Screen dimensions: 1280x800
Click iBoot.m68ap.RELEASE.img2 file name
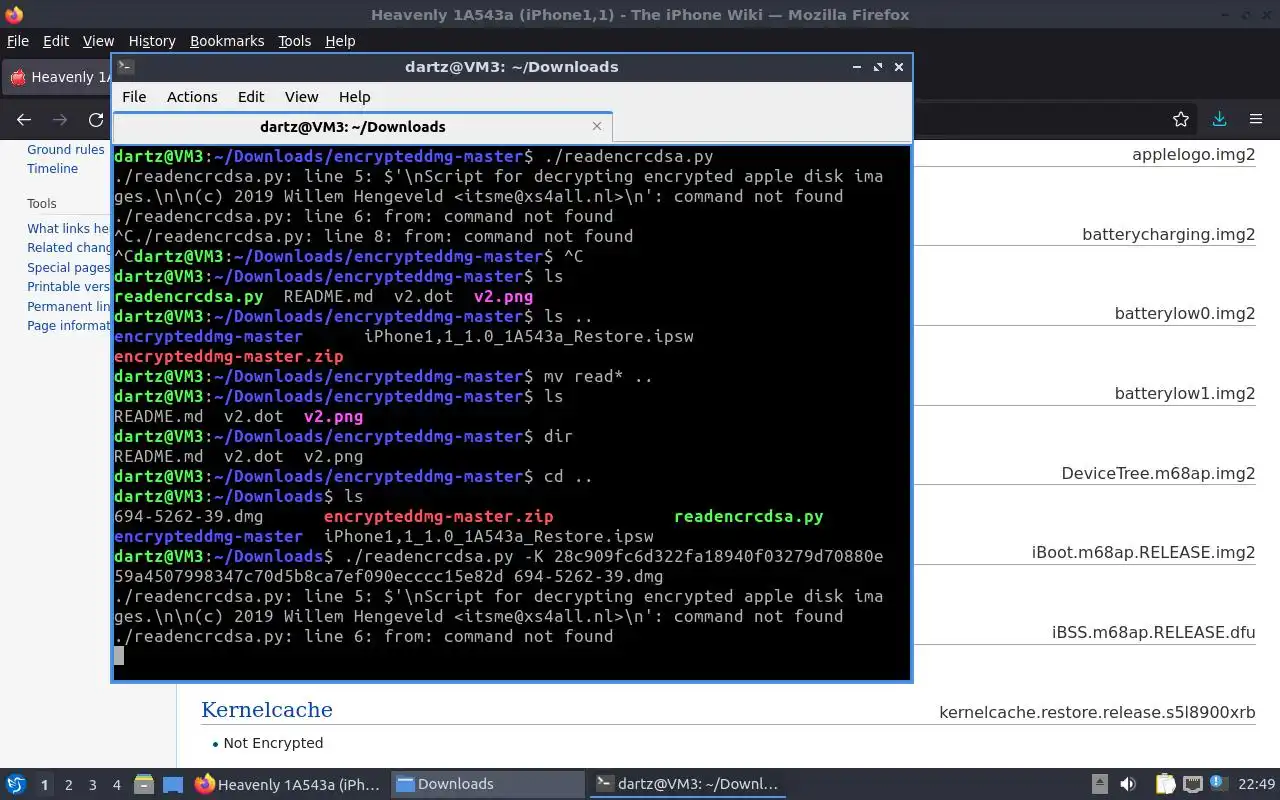pos(1143,552)
